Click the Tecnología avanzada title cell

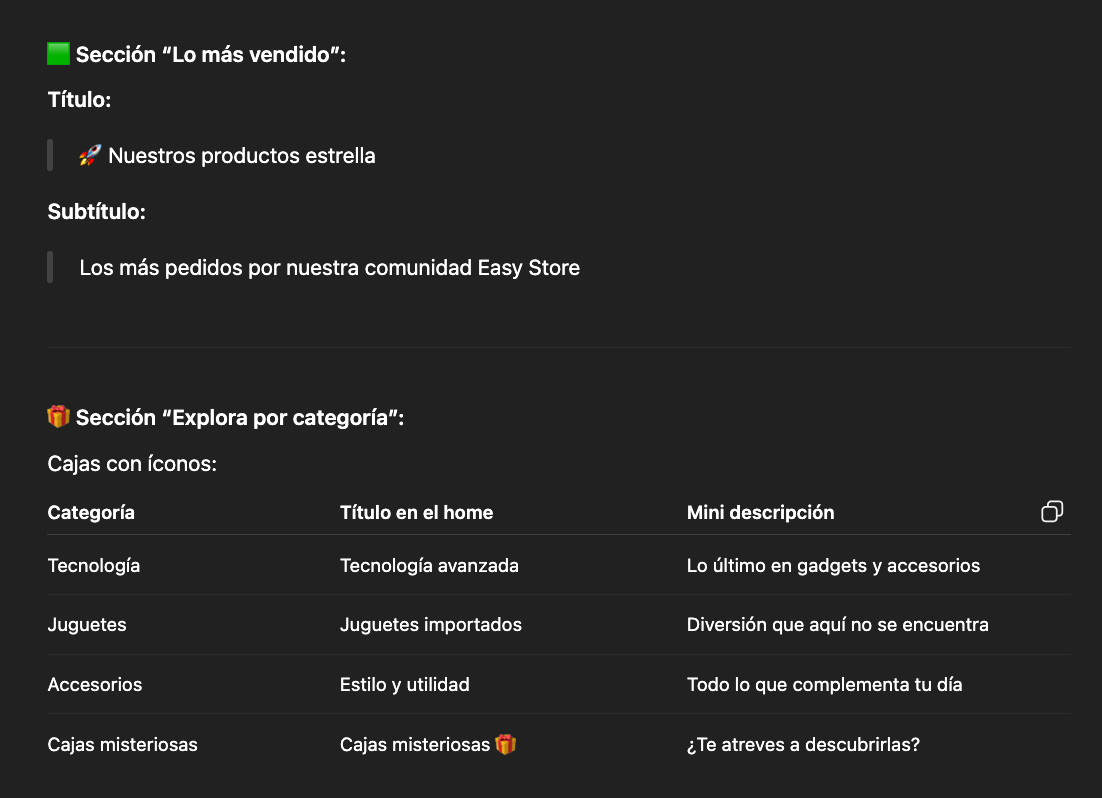[x=429, y=565]
